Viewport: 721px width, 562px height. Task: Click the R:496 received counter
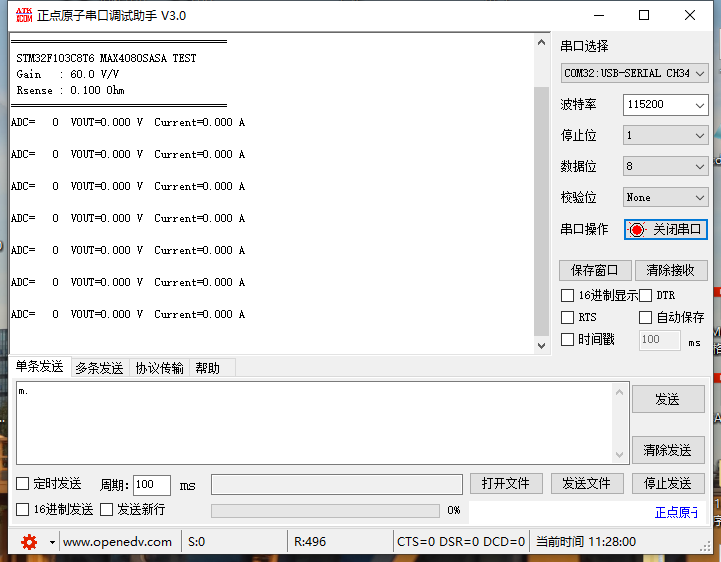tap(310, 542)
